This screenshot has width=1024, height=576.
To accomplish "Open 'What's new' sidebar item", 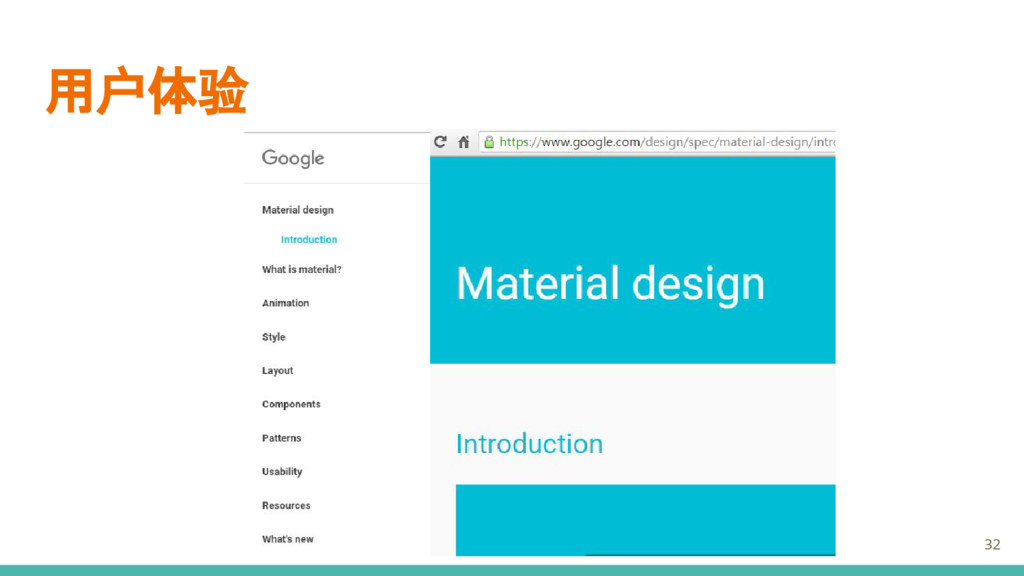I will tap(288, 539).
